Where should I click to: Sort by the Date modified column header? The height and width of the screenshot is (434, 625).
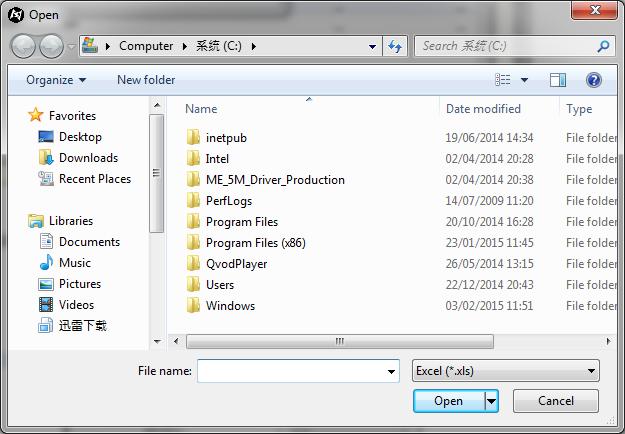coord(483,109)
